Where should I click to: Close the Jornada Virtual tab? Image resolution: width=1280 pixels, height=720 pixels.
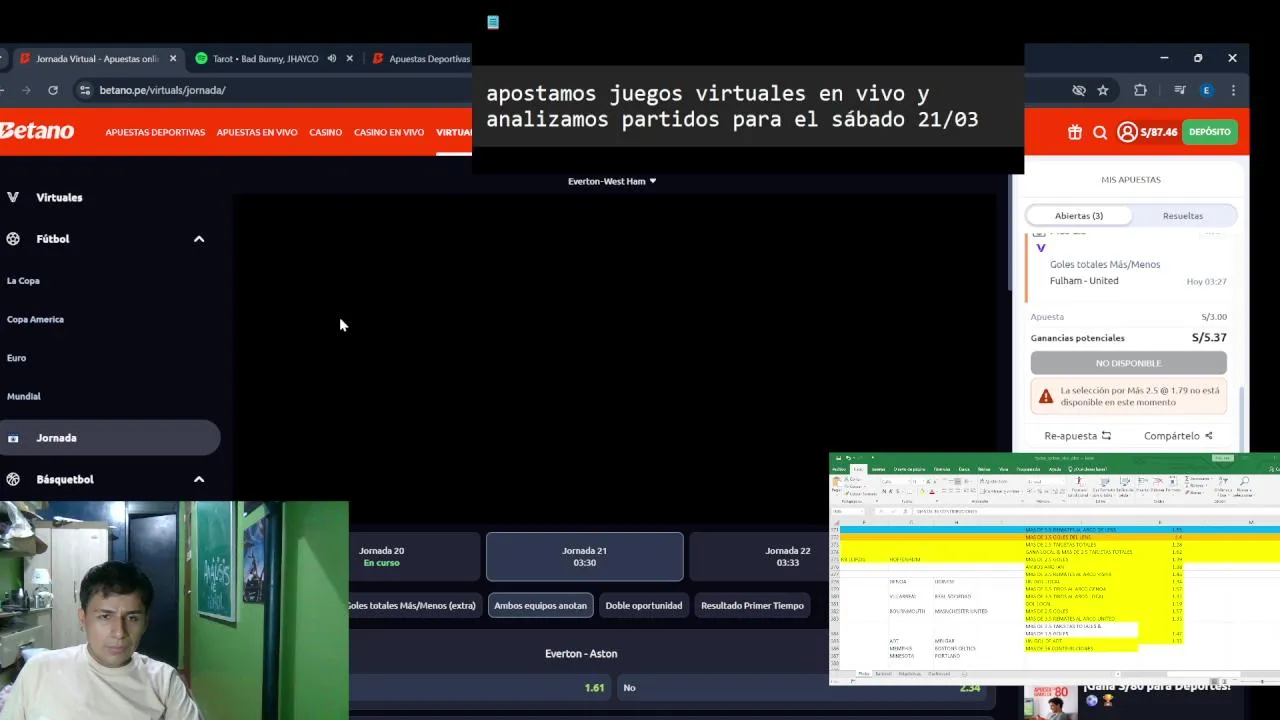pos(173,59)
